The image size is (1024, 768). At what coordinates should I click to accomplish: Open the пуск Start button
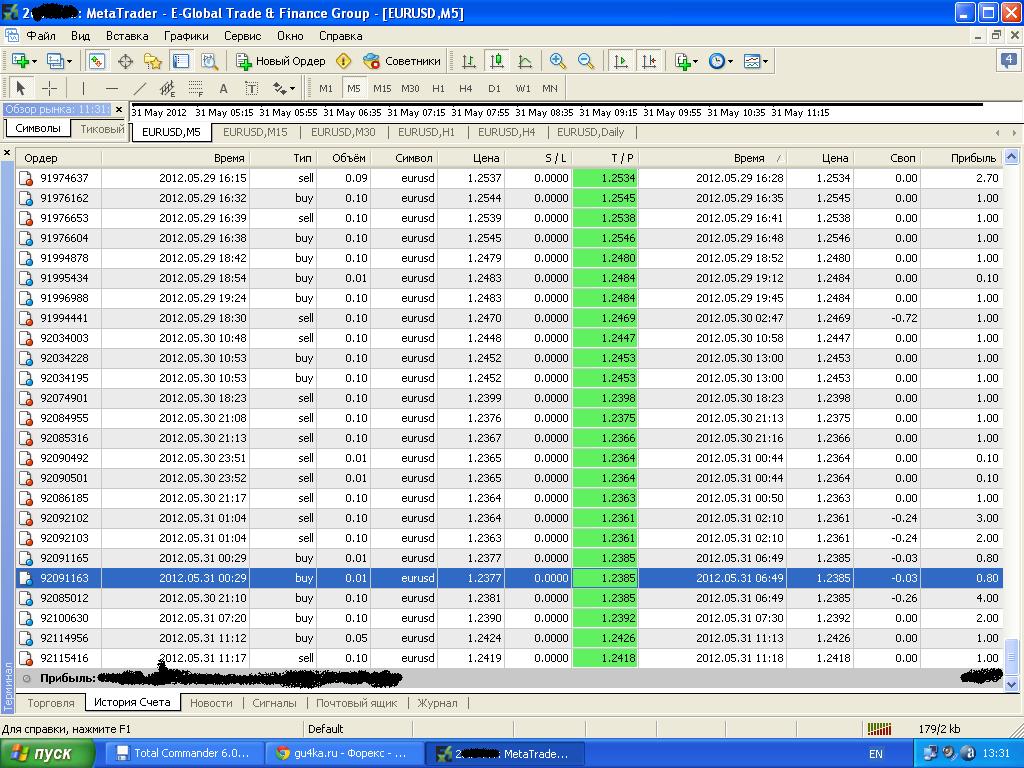point(47,754)
